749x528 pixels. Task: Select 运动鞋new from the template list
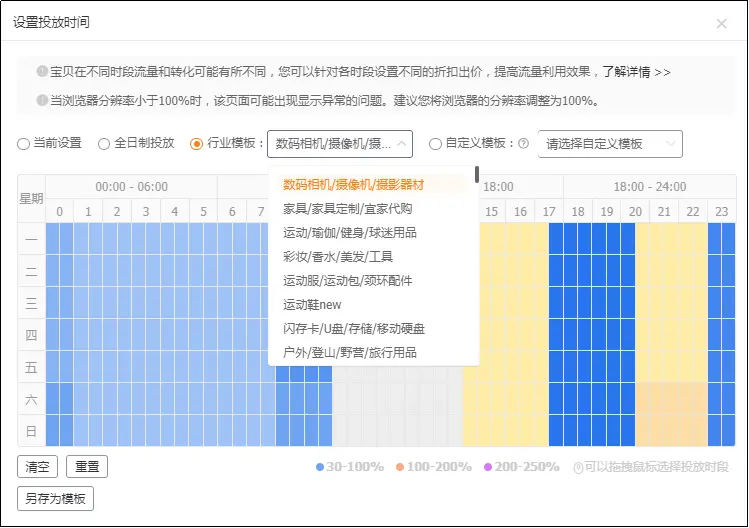tap(312, 305)
